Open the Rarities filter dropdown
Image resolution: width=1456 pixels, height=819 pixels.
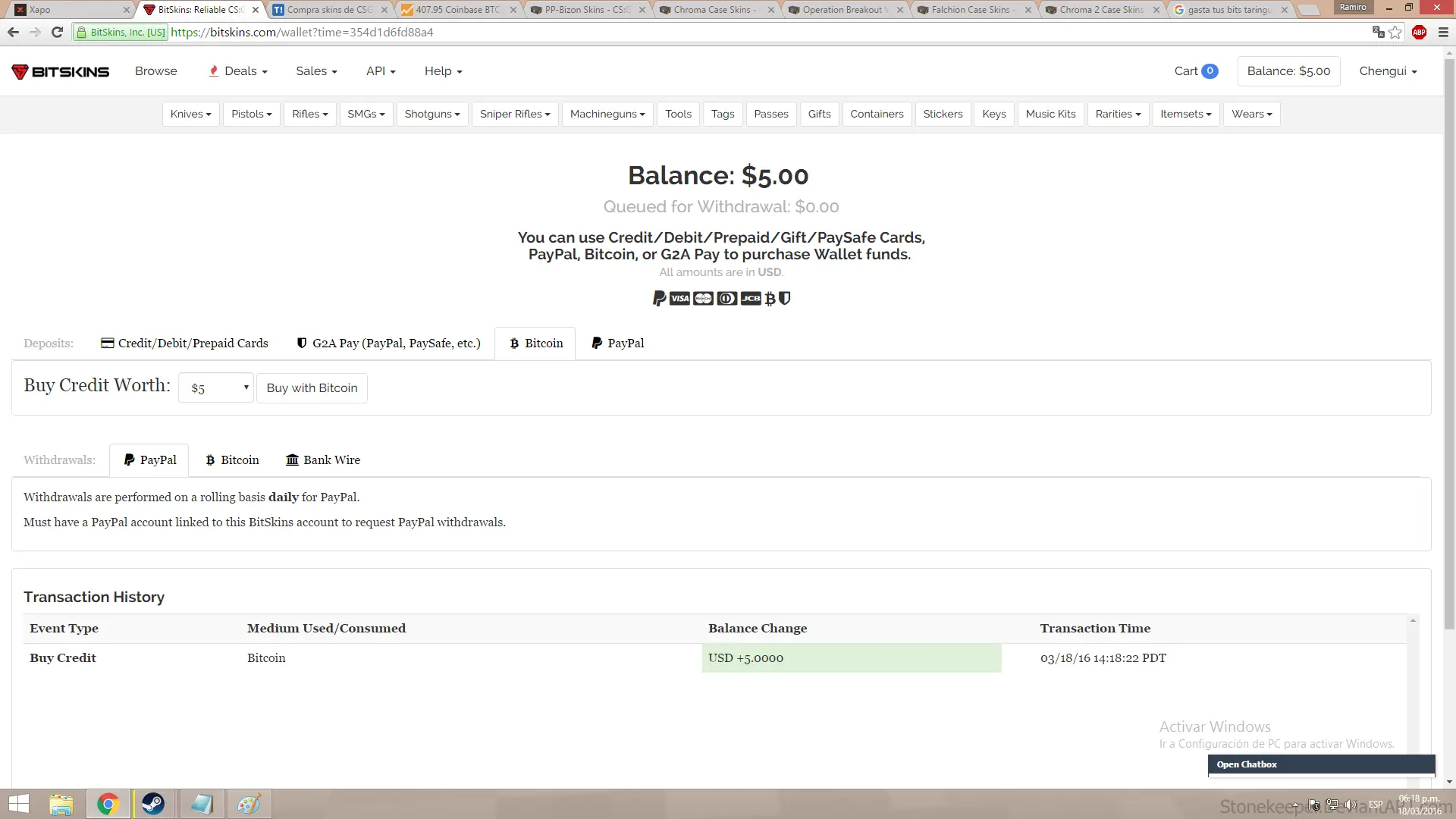[1118, 114]
